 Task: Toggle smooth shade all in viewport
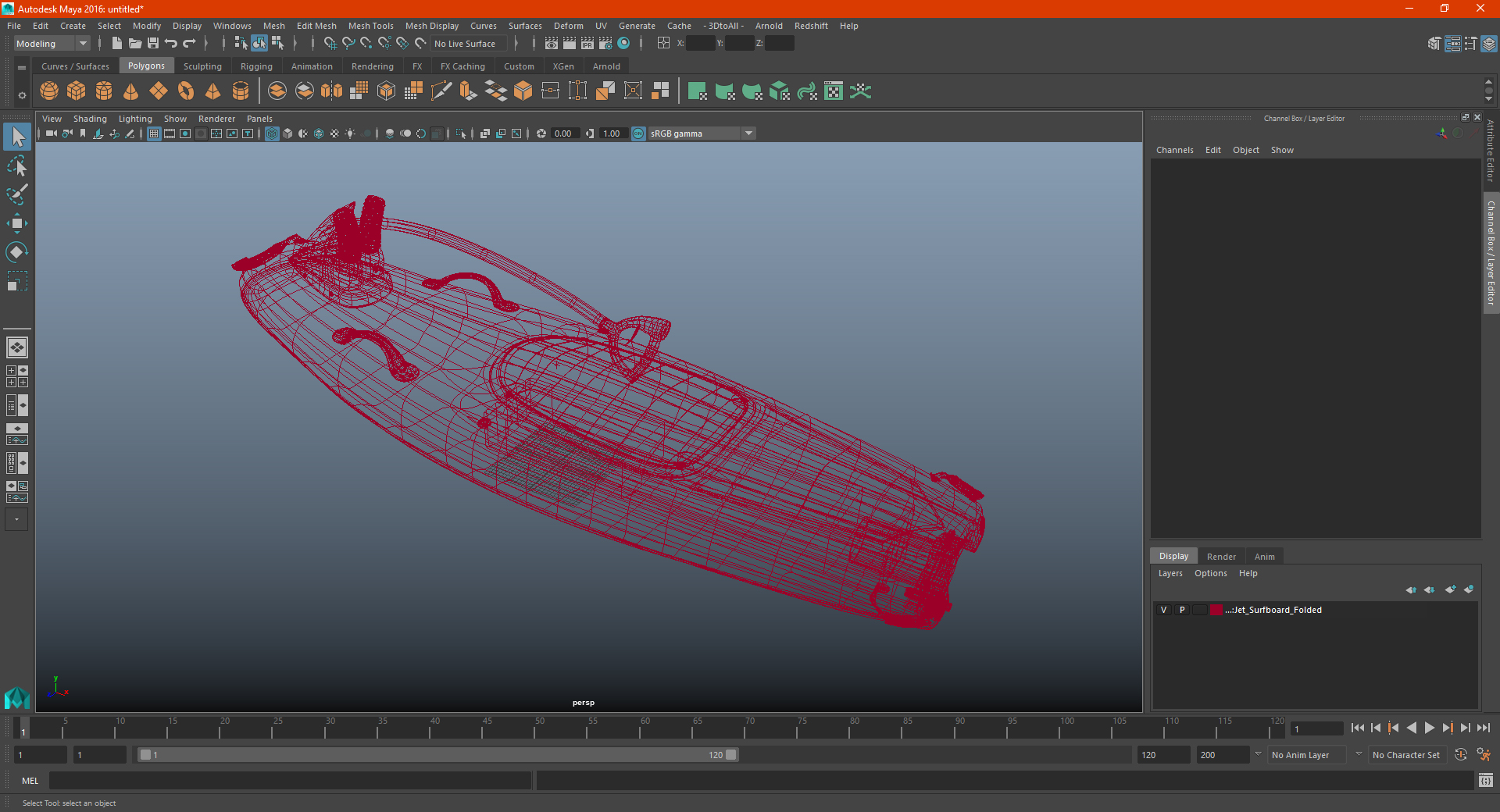(x=287, y=134)
